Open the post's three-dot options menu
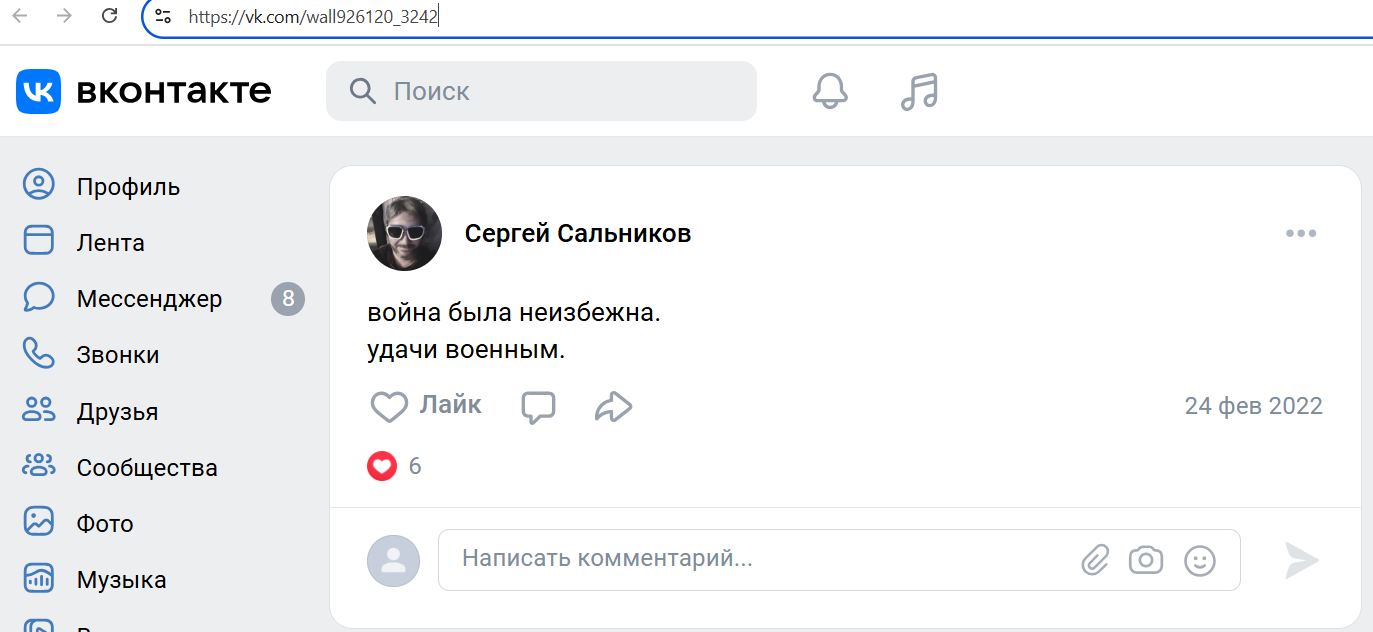The image size is (1373, 632). click(1300, 234)
